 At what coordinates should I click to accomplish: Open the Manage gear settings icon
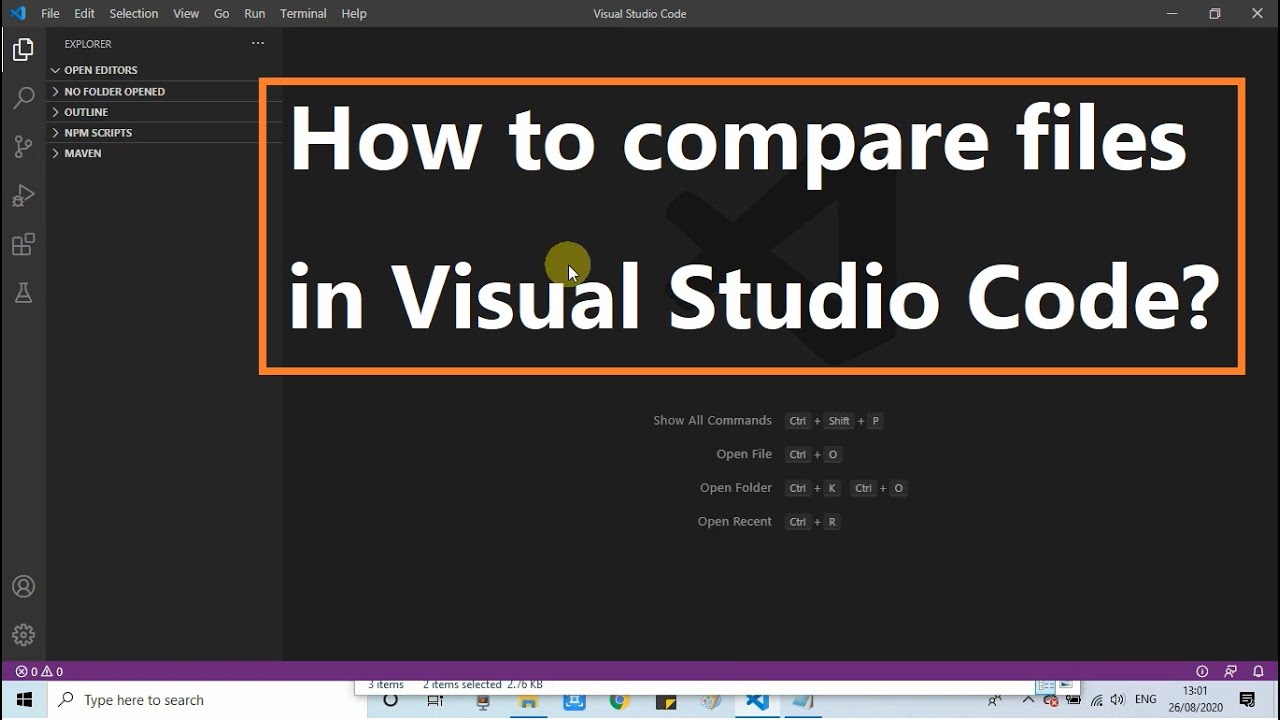tap(23, 635)
